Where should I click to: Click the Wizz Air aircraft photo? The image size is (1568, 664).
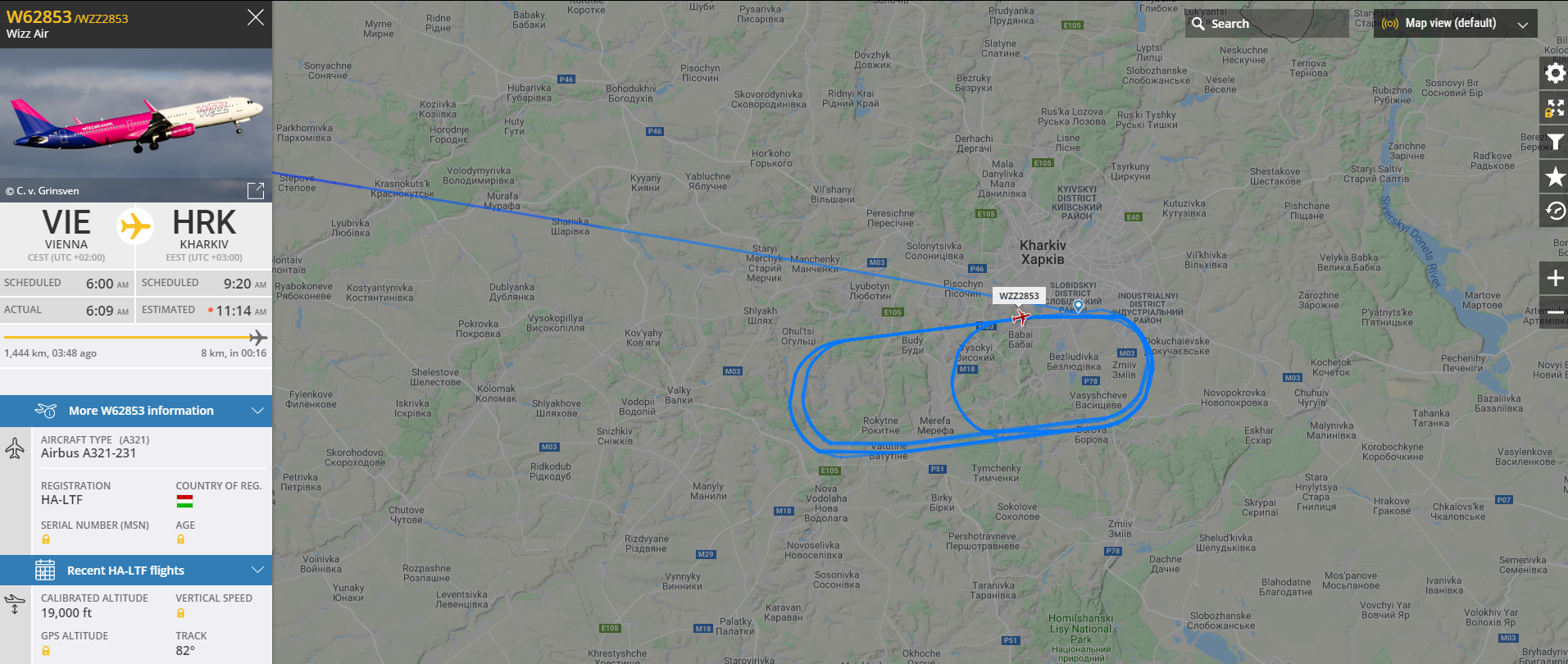(136, 125)
